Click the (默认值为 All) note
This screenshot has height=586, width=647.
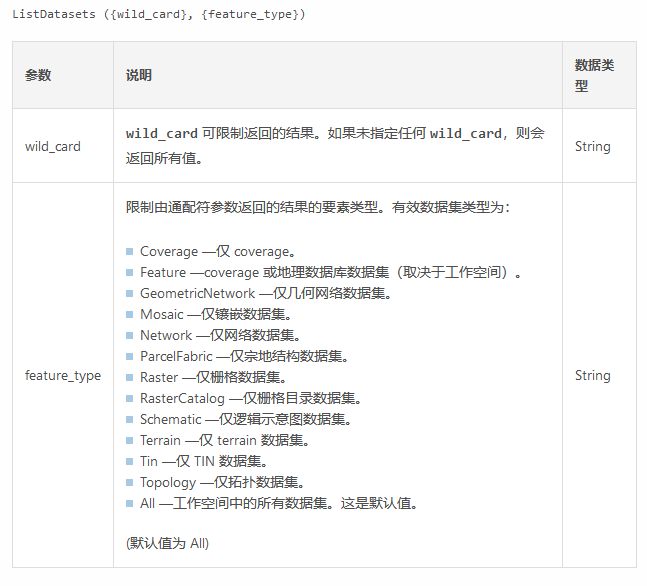point(168,543)
